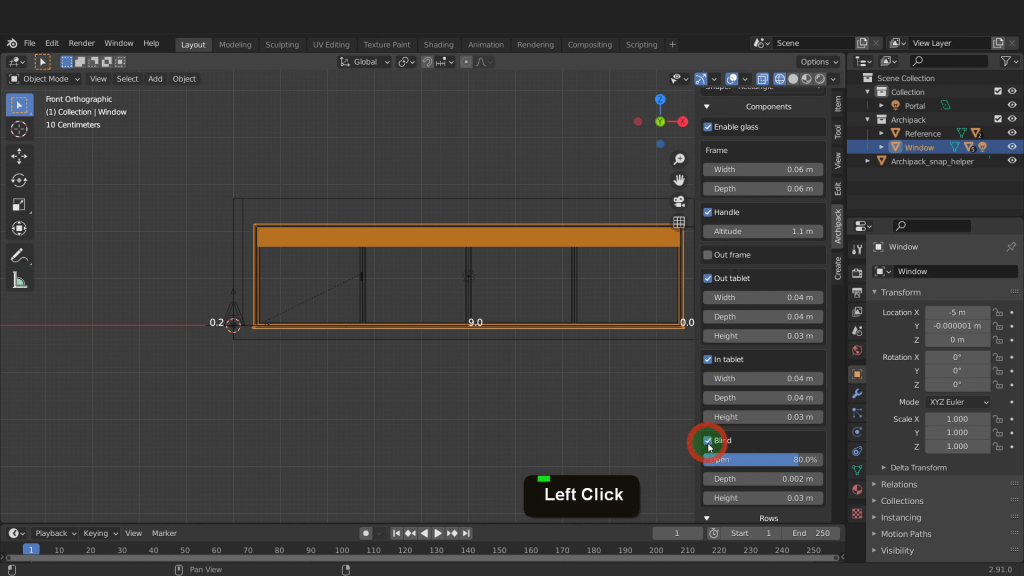
Task: Open rotation Mode XYZ Euler dropdown
Action: pyautogui.click(x=957, y=402)
